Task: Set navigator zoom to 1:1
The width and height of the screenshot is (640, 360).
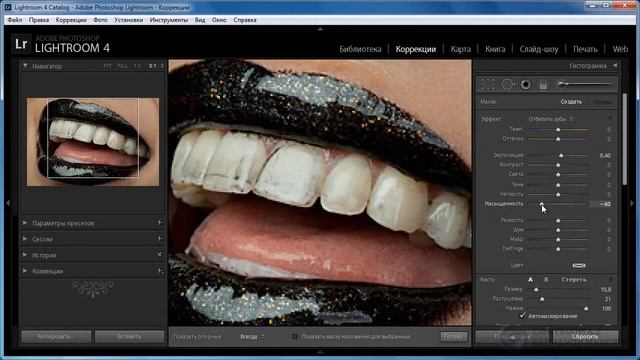Action: [138, 66]
